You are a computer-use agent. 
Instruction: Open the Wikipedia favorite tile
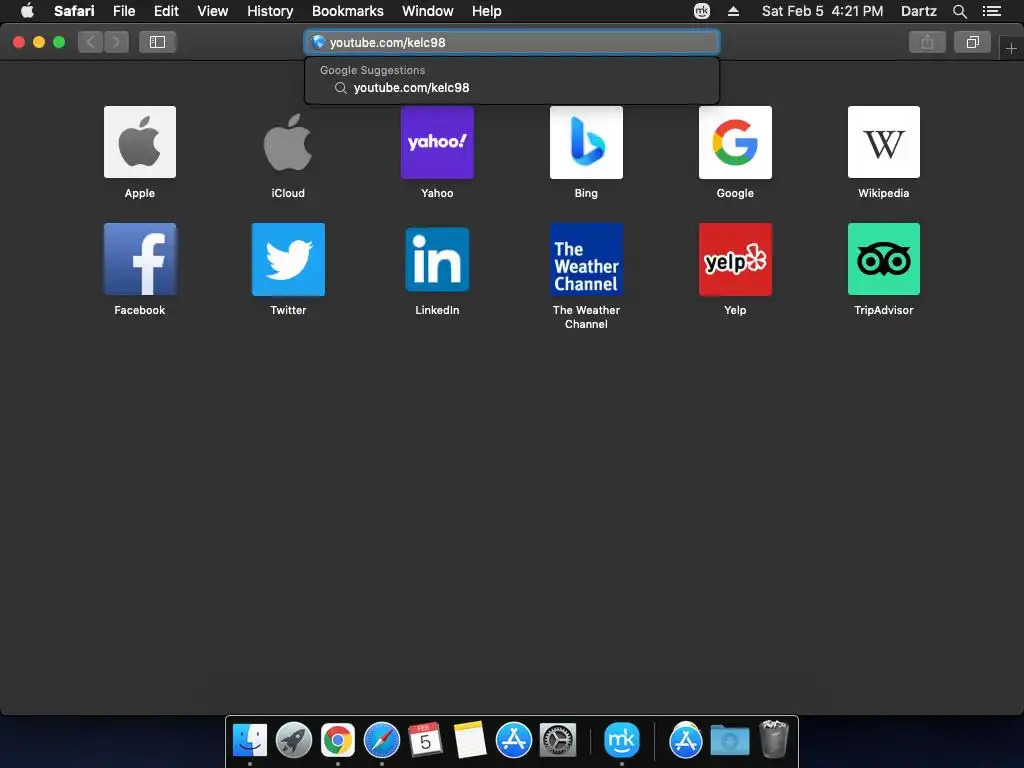pyautogui.click(x=884, y=142)
